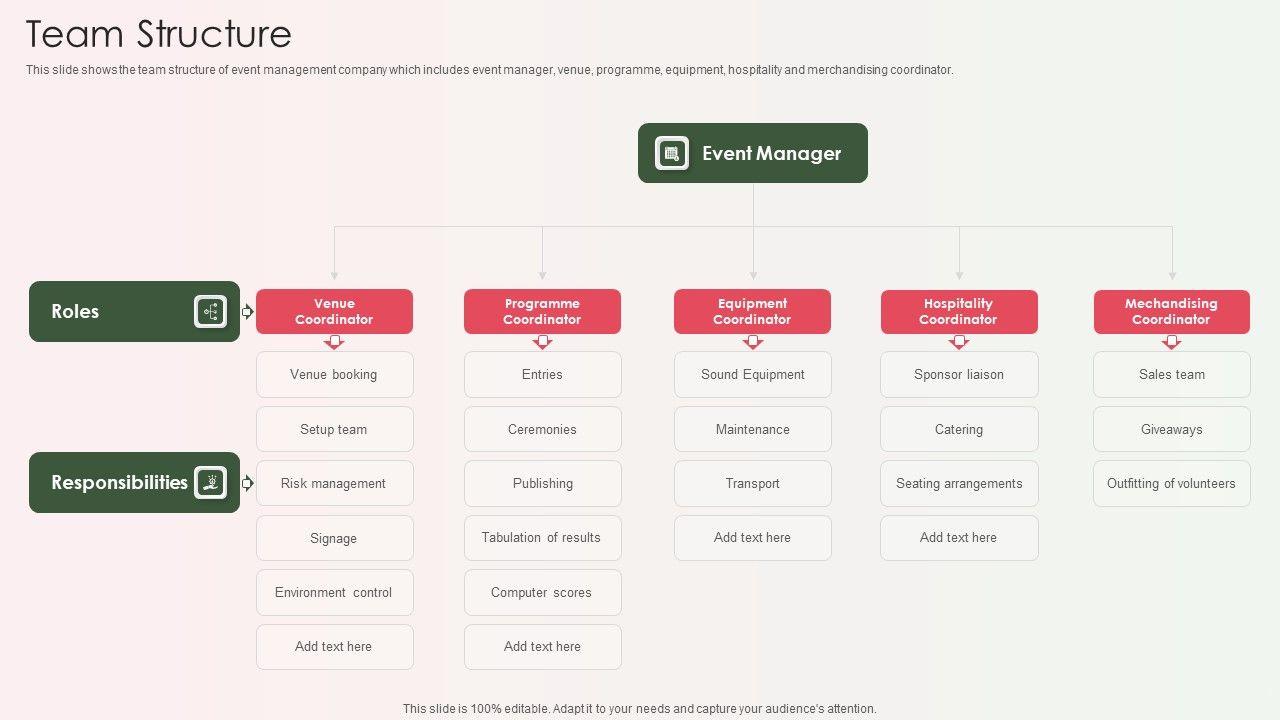Select the Hospitality Coordinator role box
Screen dimensions: 1280x720
pos(959,312)
